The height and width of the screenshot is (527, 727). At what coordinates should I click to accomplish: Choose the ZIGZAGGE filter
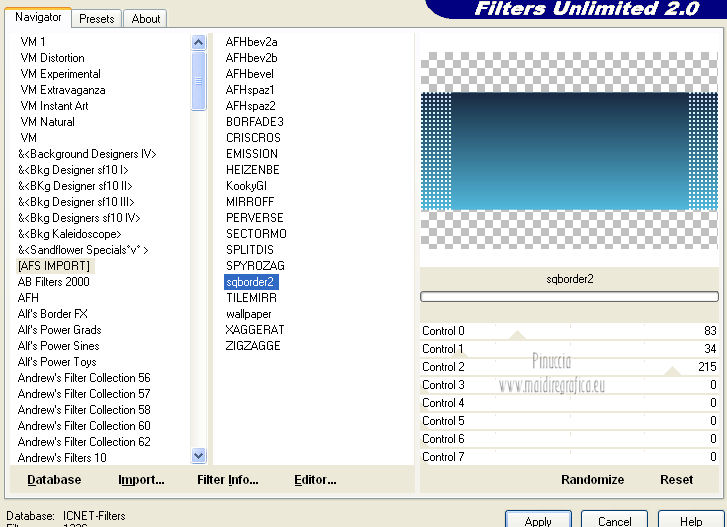[253, 346]
